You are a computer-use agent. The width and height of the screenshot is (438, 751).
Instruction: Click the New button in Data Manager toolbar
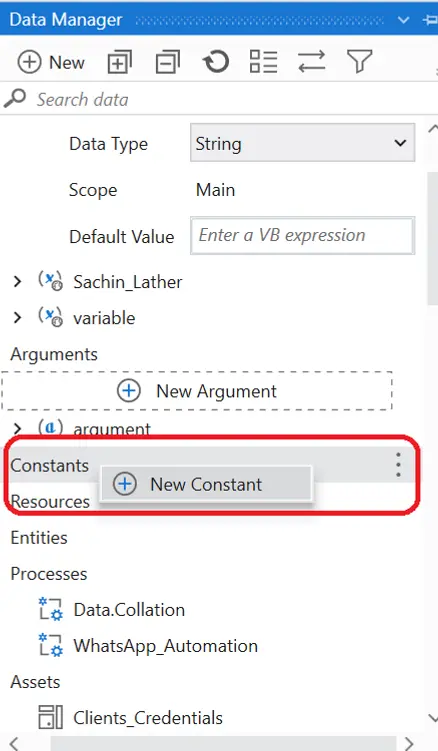point(51,63)
